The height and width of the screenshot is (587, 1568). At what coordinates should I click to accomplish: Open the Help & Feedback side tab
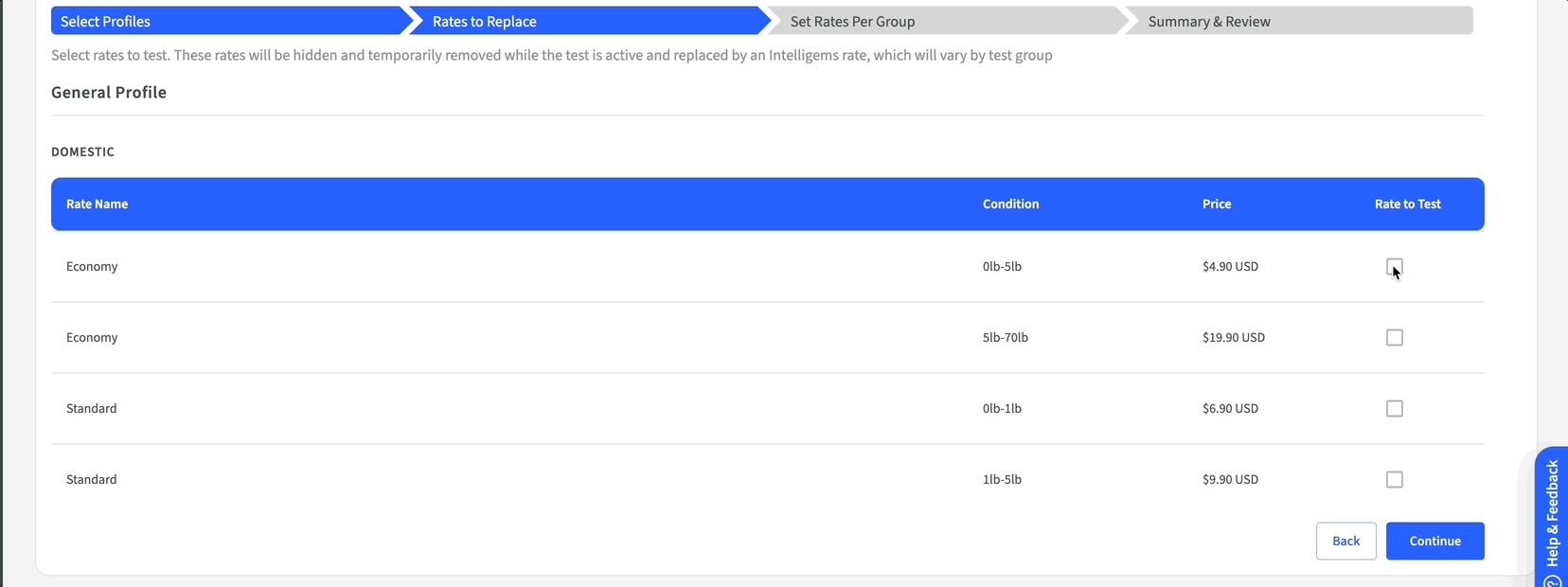(x=1552, y=511)
